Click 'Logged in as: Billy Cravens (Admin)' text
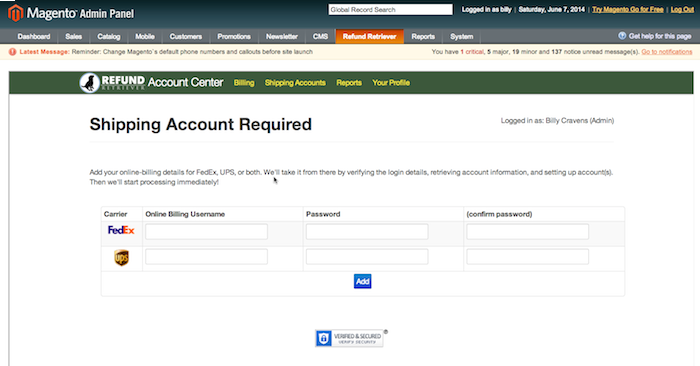 click(557, 121)
